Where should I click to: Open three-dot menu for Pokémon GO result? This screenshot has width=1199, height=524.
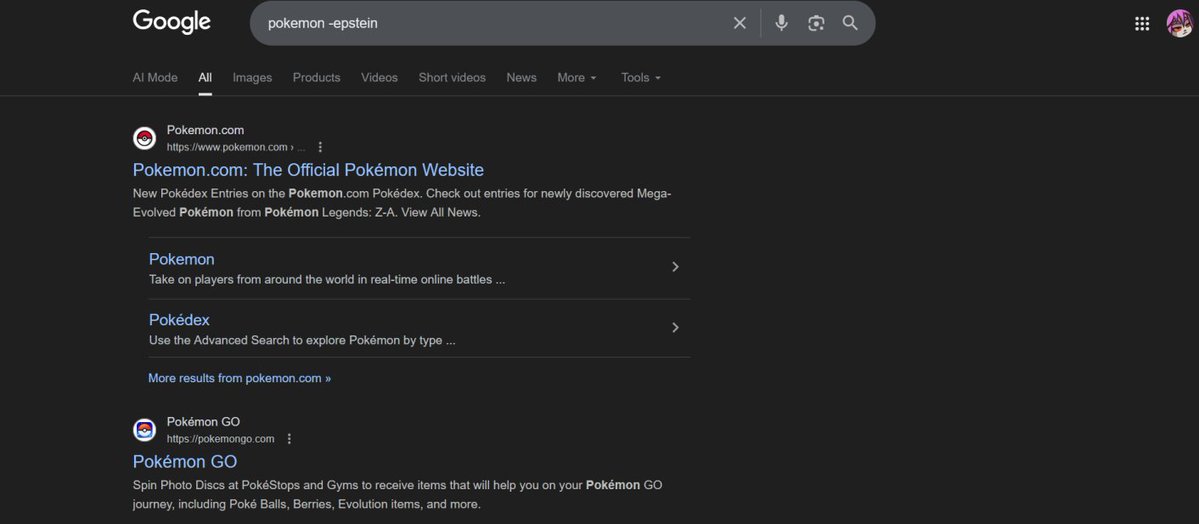(289, 439)
